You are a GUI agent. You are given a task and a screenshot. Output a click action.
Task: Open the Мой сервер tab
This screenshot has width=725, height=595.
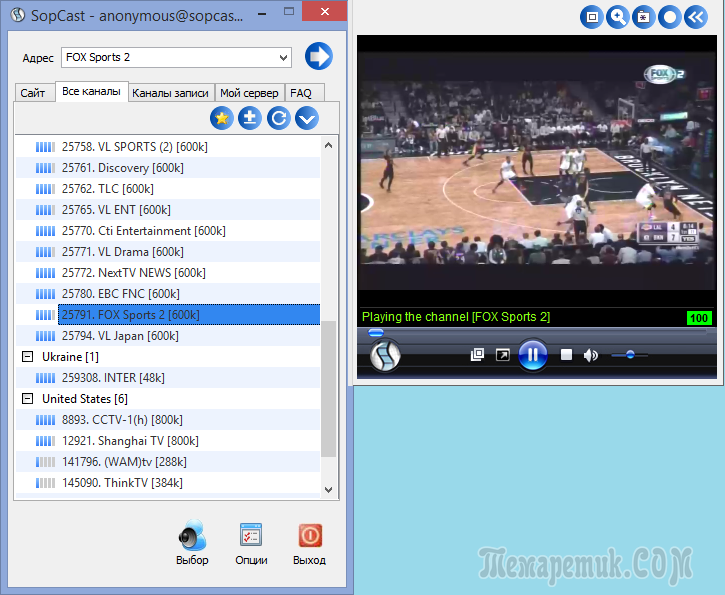(x=249, y=93)
